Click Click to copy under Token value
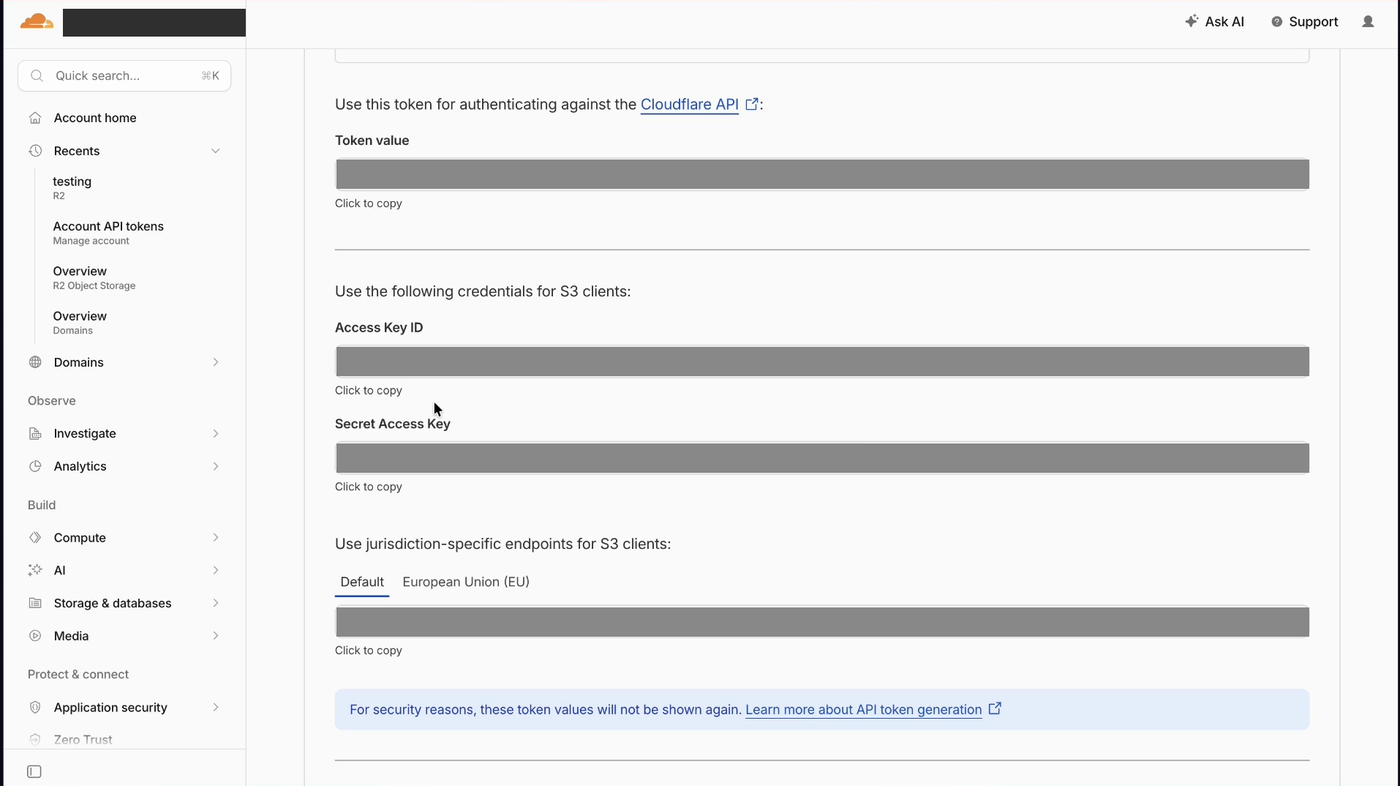This screenshot has height=786, width=1400. pyautogui.click(x=368, y=203)
